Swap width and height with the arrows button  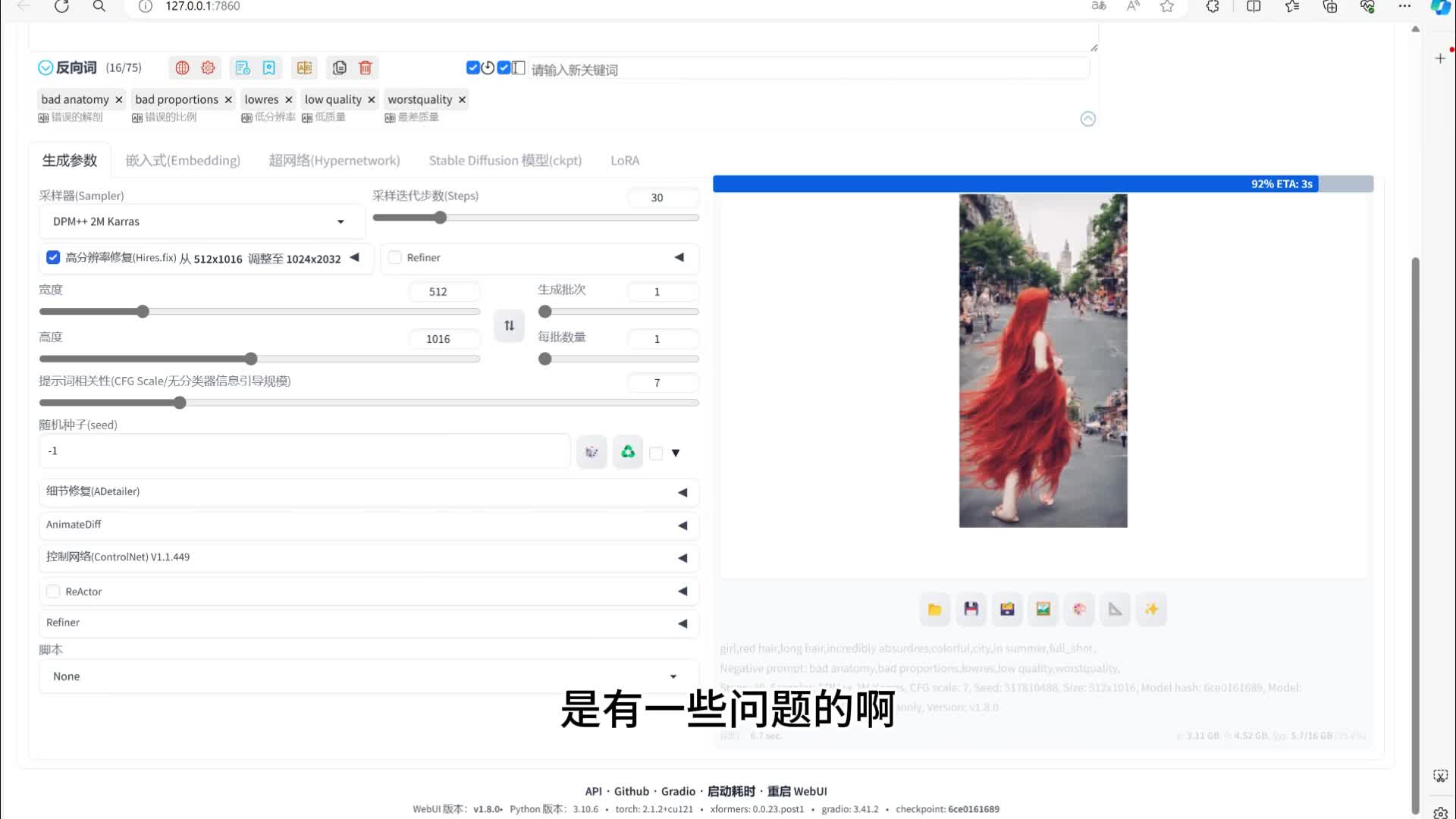[509, 325]
